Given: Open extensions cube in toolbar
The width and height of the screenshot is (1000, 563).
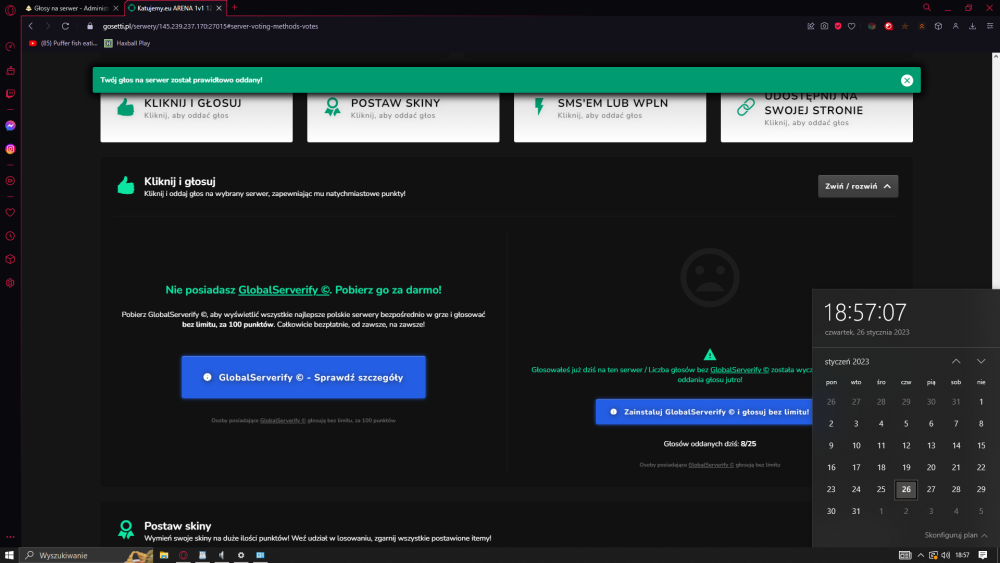Looking at the screenshot, I should (x=938, y=26).
